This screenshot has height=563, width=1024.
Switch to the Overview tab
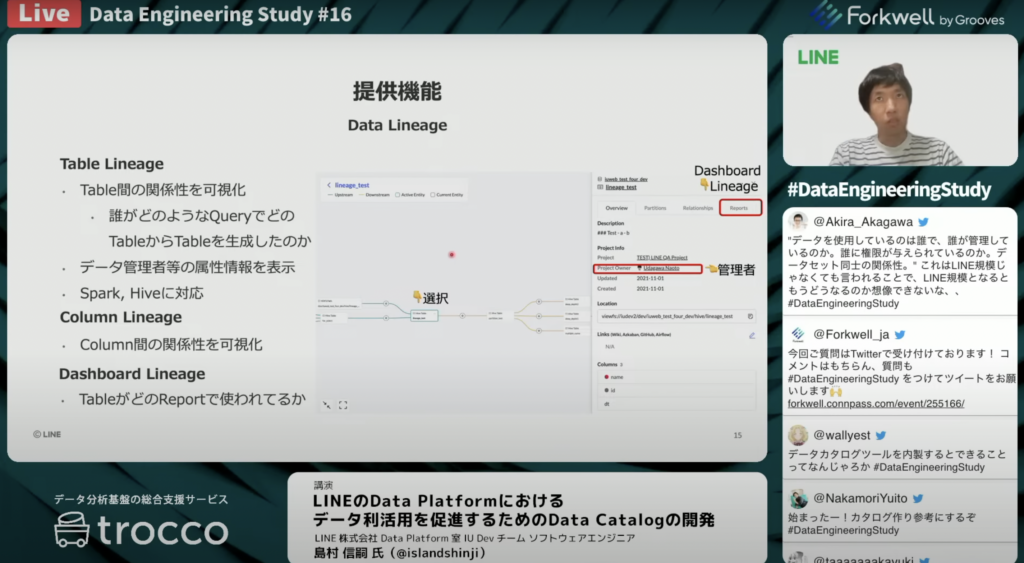[x=616, y=208]
